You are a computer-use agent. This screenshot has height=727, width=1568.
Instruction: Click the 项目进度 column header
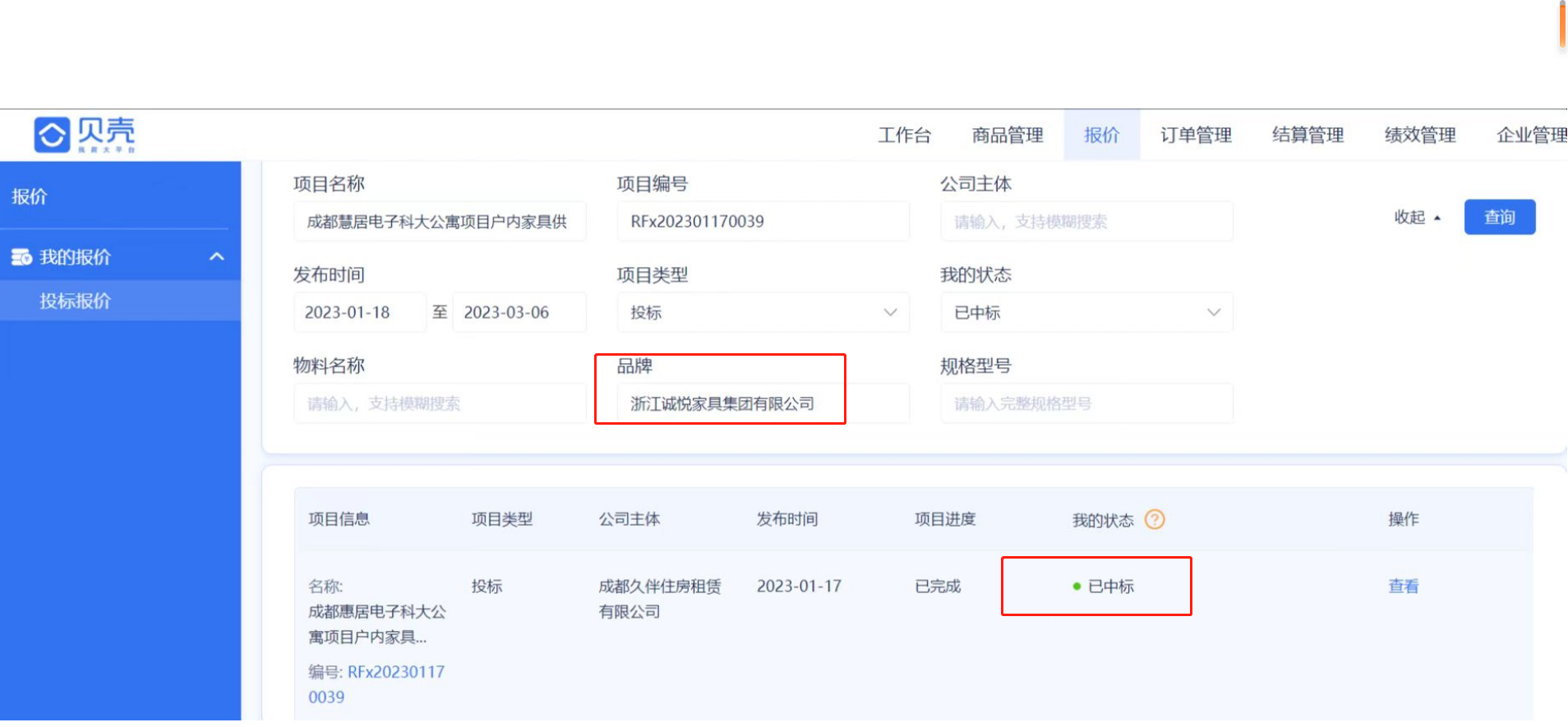click(x=945, y=519)
